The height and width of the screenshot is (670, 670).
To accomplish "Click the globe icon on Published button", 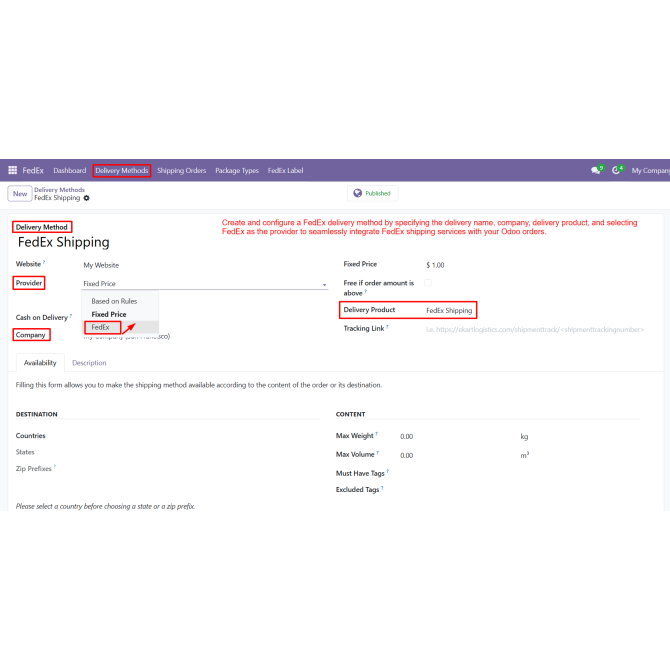I will tap(358, 193).
